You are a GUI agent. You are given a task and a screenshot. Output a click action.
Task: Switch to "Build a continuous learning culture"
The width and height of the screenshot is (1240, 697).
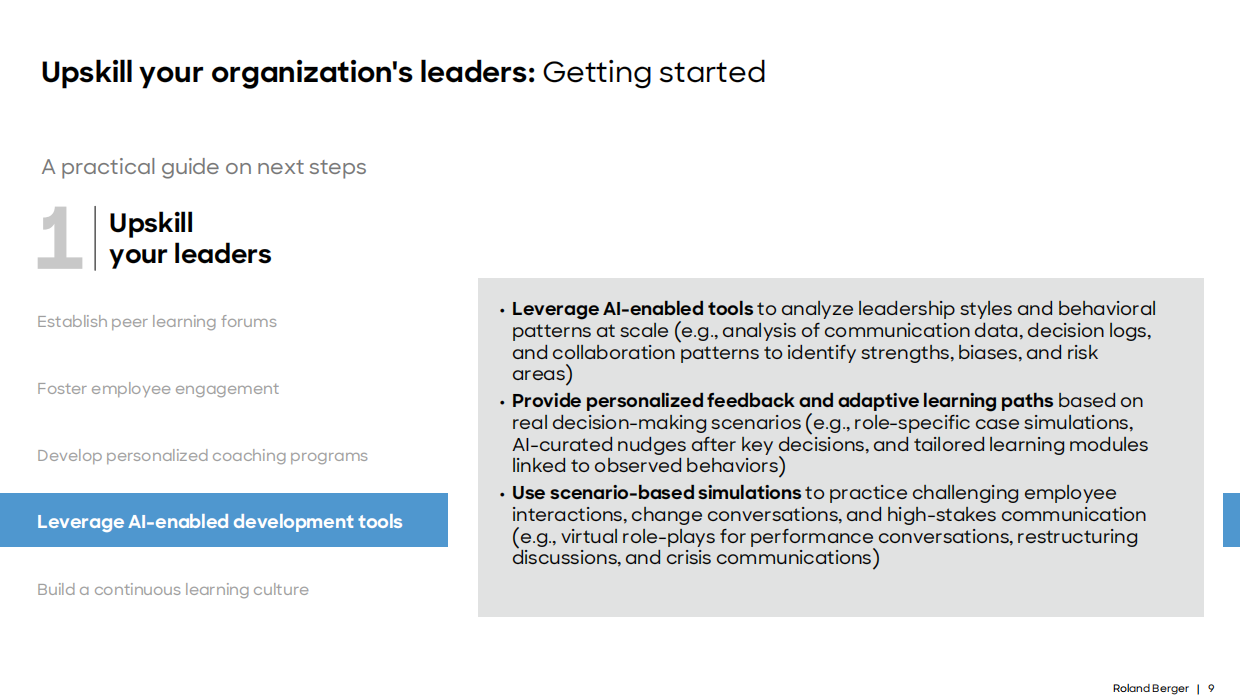[x=173, y=590]
